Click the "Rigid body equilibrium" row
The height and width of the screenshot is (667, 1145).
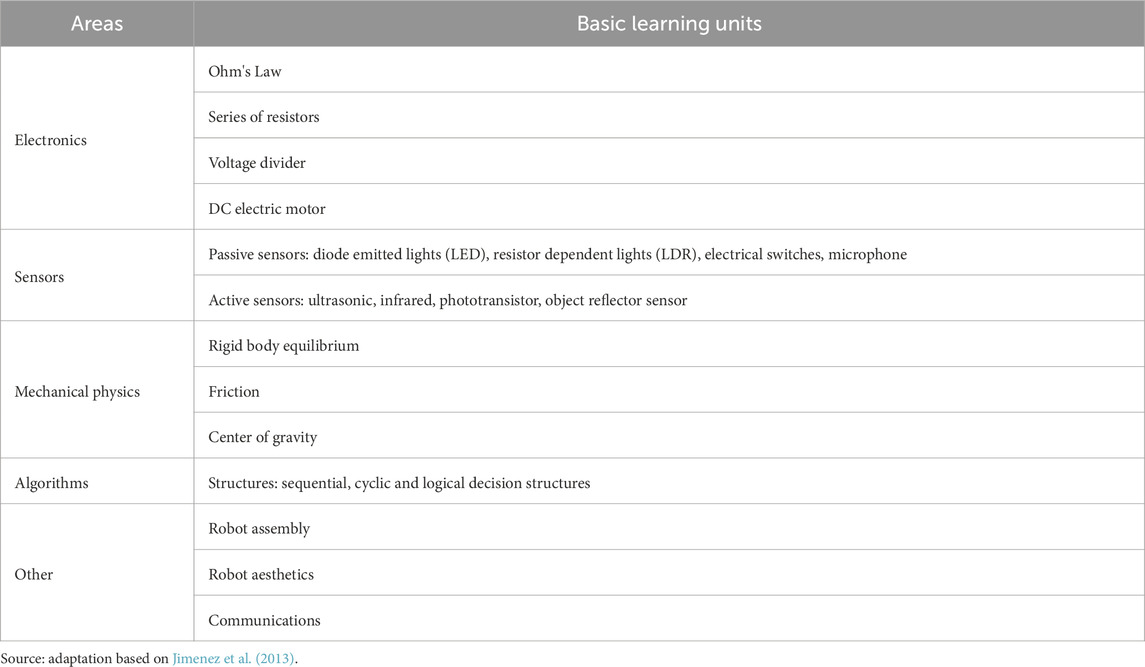click(x=283, y=346)
